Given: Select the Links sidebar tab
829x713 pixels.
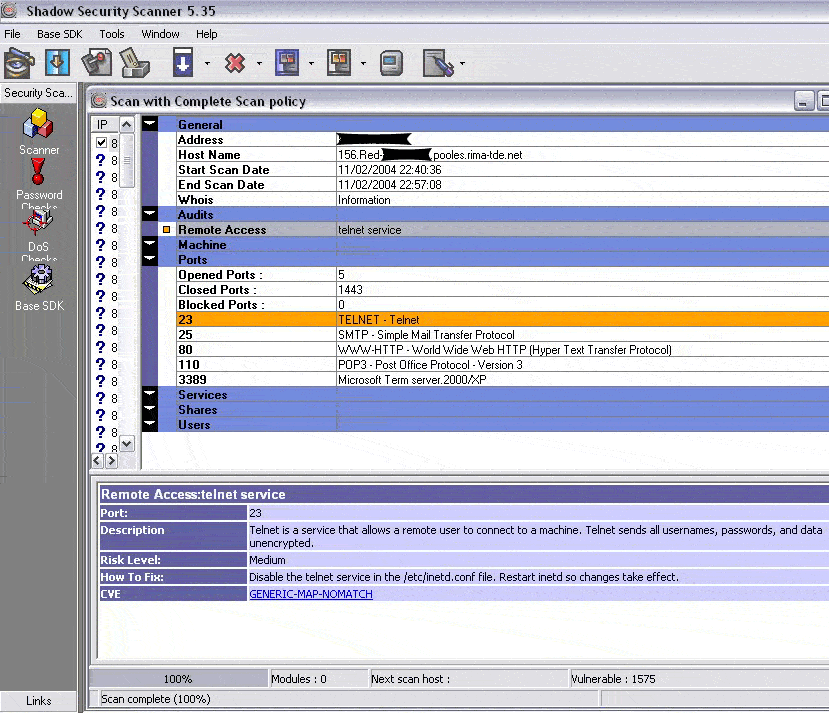Looking at the screenshot, I should click(38, 701).
